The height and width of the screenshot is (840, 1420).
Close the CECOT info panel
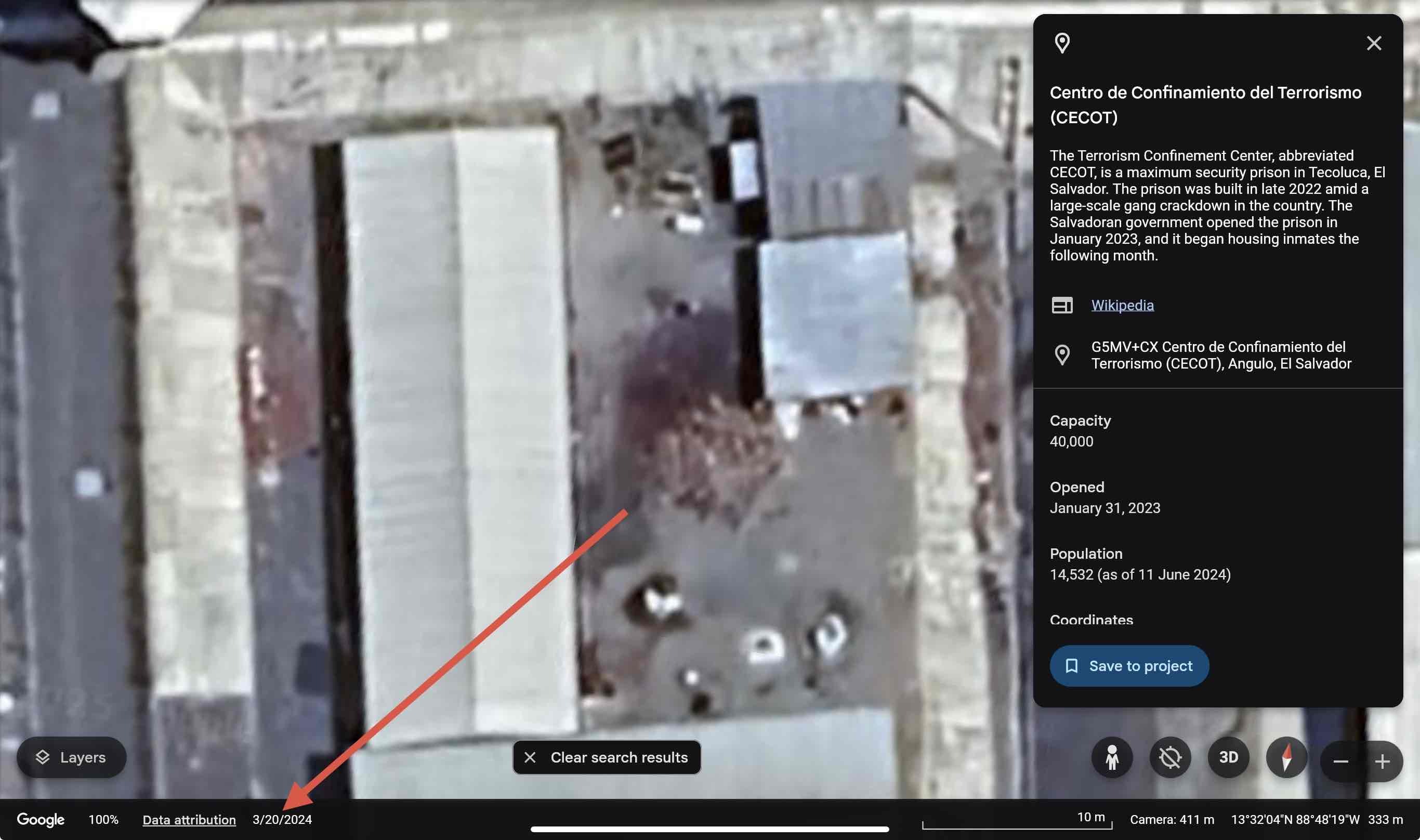point(1374,43)
